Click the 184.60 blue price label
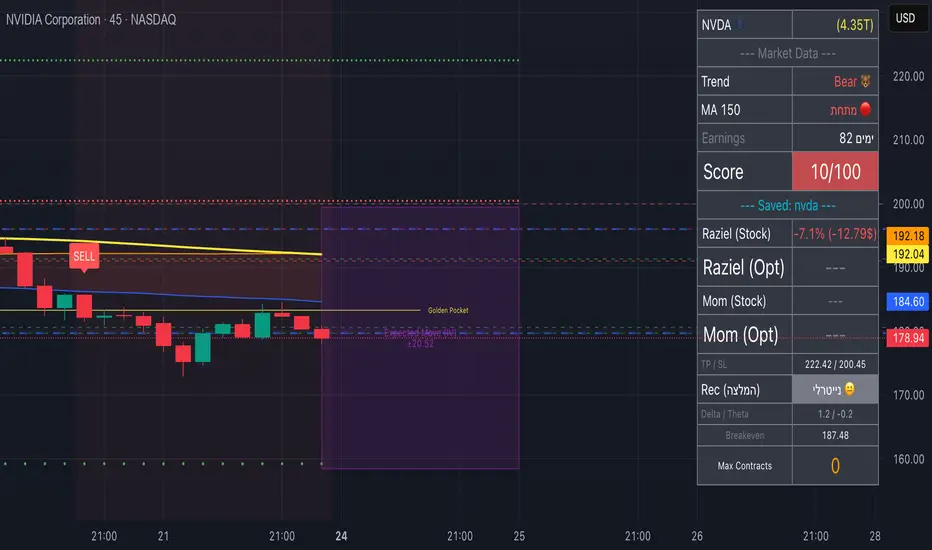932x550 pixels. point(908,302)
